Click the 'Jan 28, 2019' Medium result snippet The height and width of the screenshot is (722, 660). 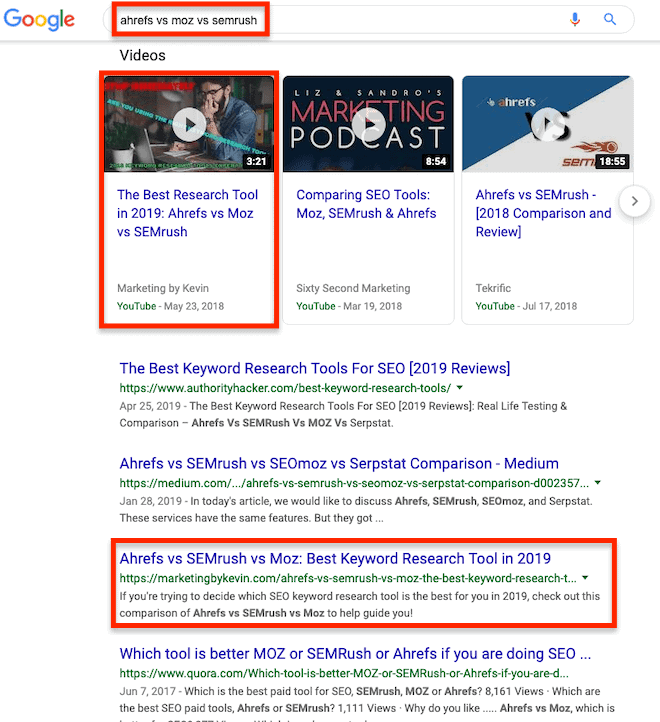[356, 510]
